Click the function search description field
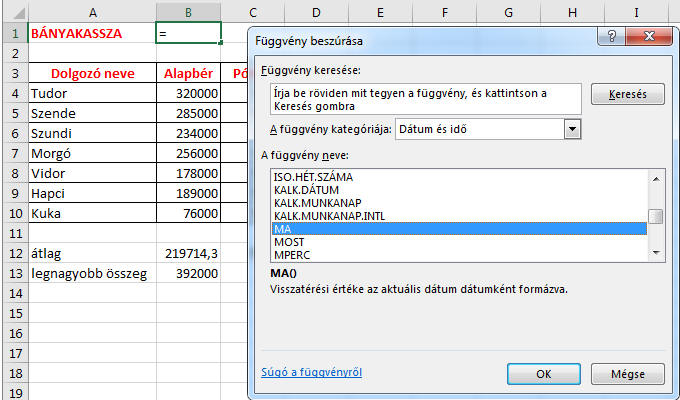 (x=420, y=99)
